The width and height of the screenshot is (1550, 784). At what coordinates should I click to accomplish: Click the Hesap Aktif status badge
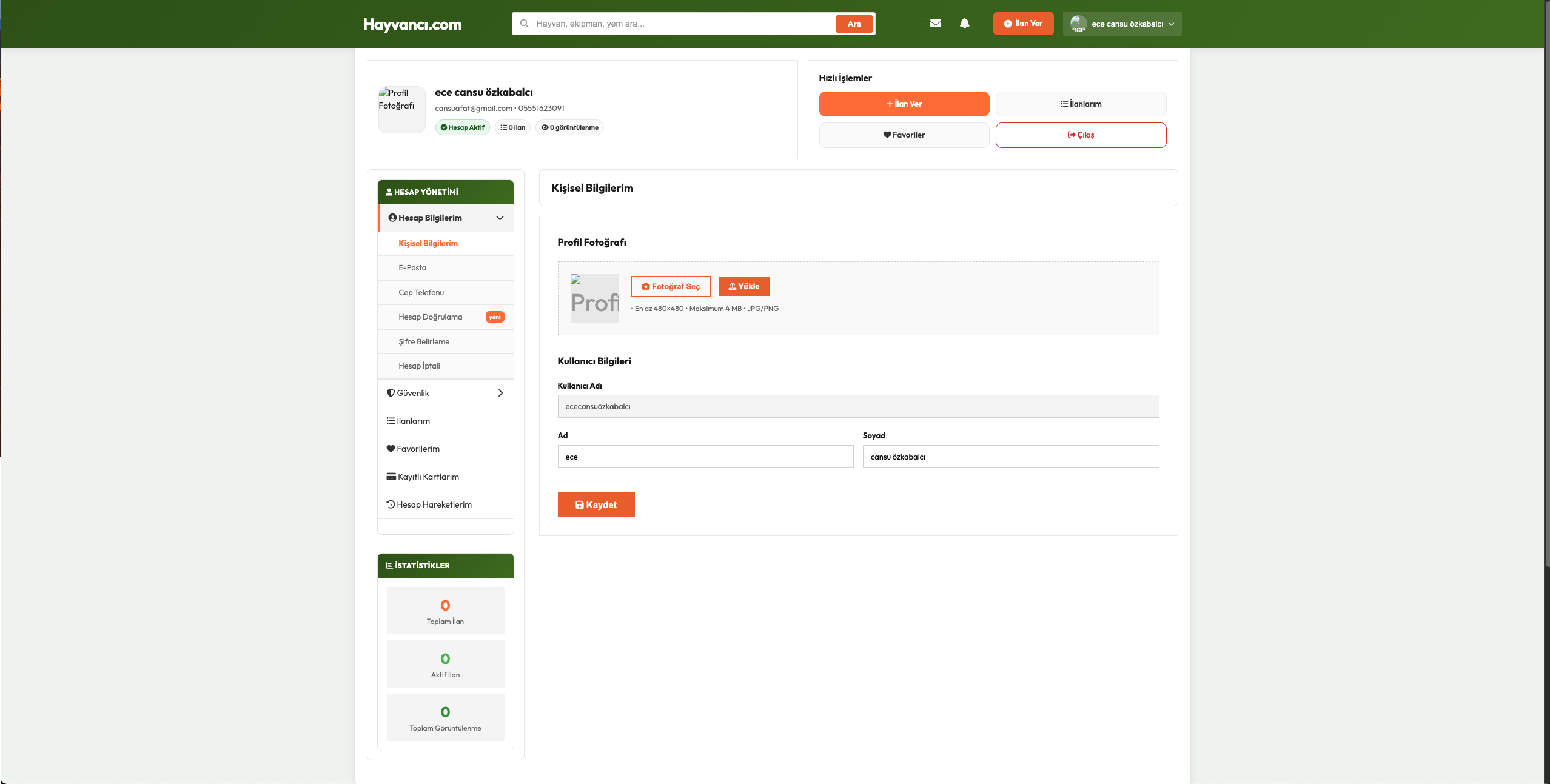point(462,127)
